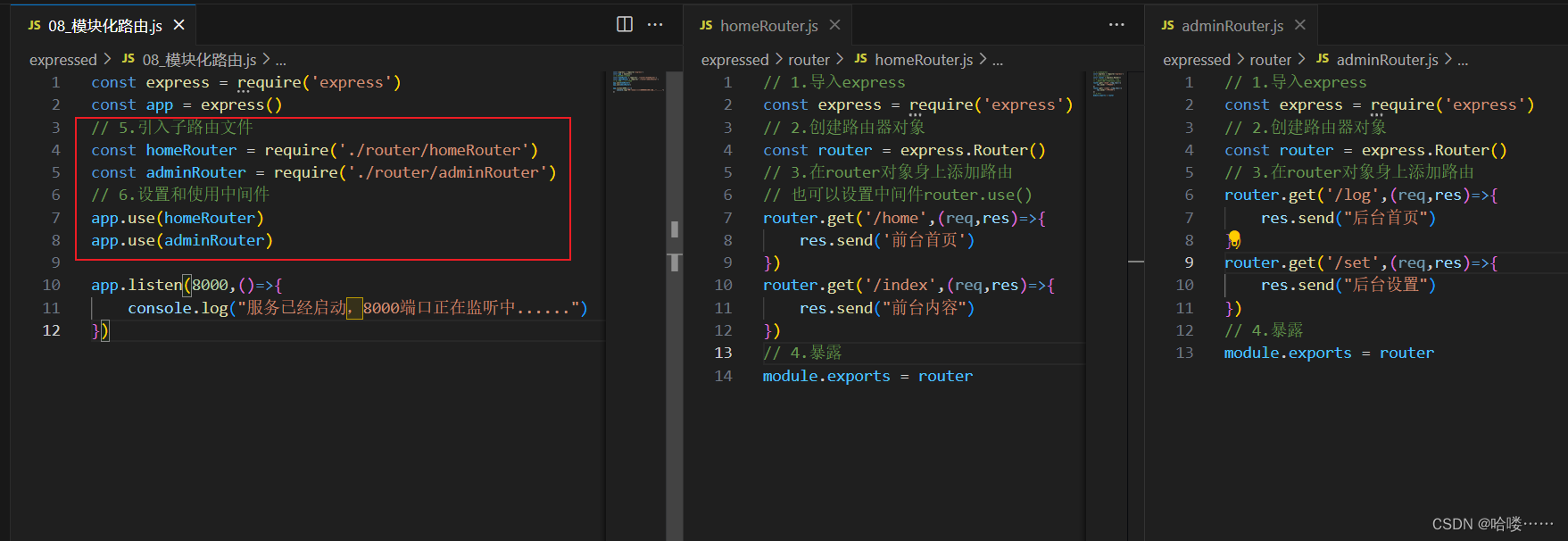Click 08_模块化路由.js file breadcrumb
The width and height of the screenshot is (1568, 541).
[x=199, y=60]
